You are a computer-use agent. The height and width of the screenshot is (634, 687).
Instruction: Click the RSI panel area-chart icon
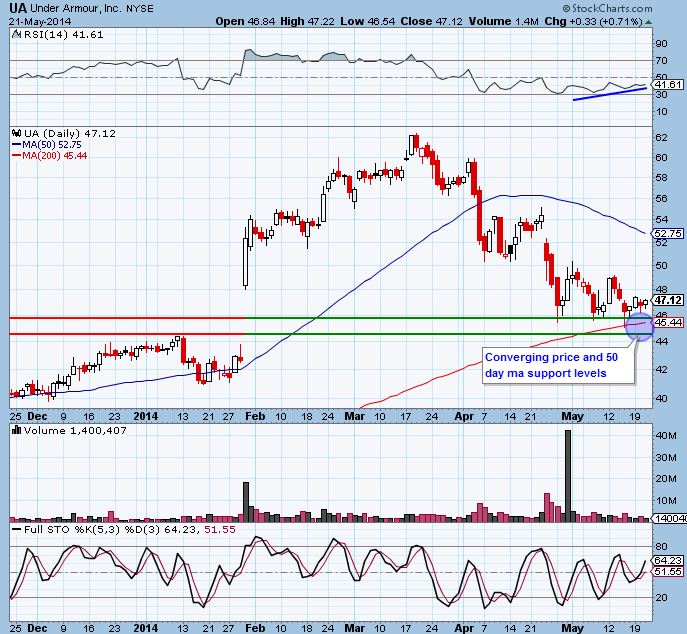(x=16, y=34)
